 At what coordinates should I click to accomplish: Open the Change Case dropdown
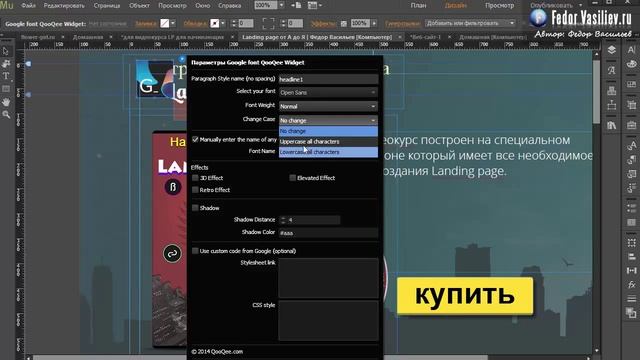coord(328,120)
